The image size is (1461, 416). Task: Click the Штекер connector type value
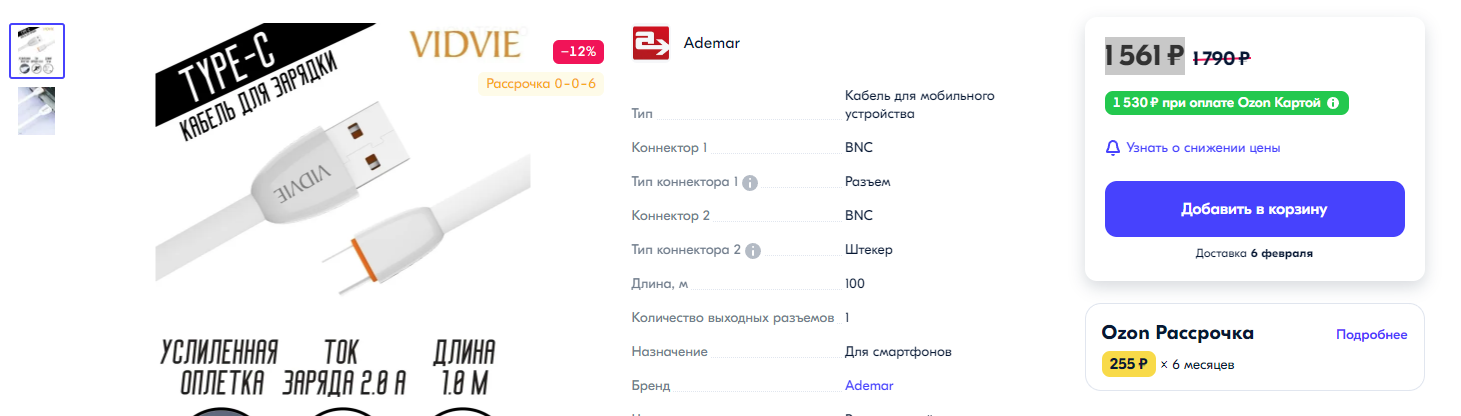(x=869, y=250)
